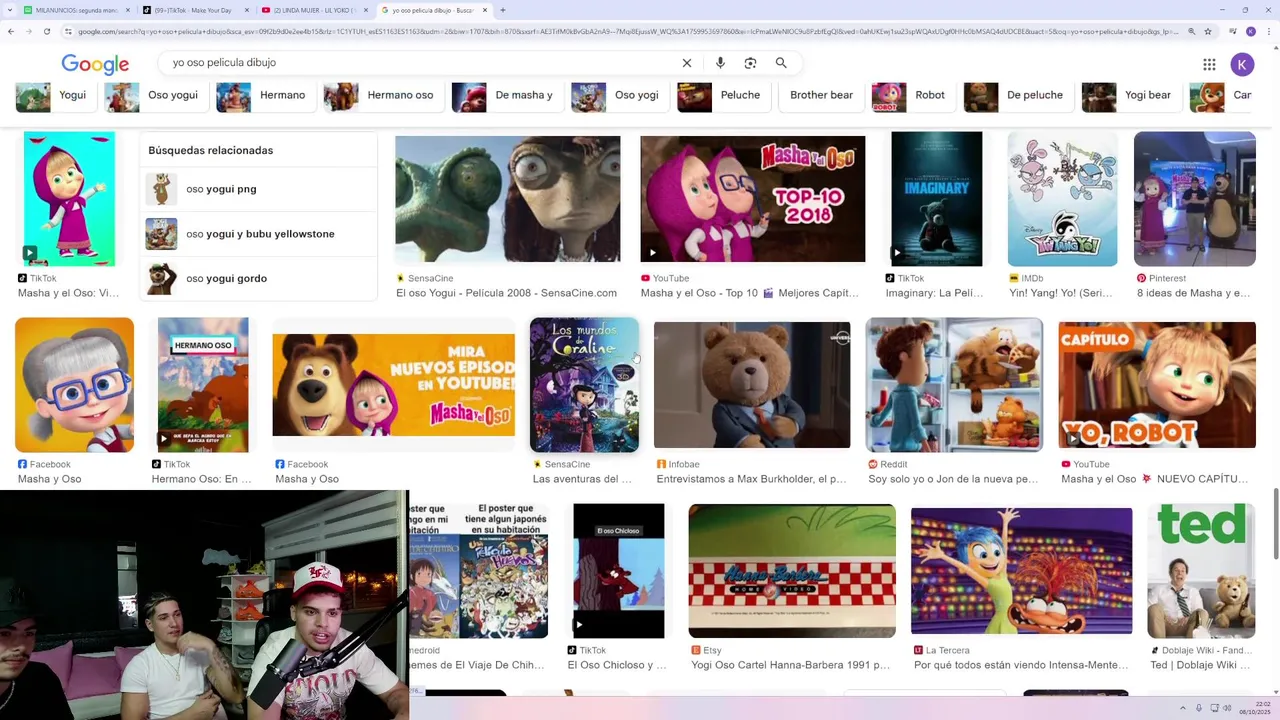Start voice search with microphone icon
Viewport: 1280px width, 720px height.
coord(720,63)
